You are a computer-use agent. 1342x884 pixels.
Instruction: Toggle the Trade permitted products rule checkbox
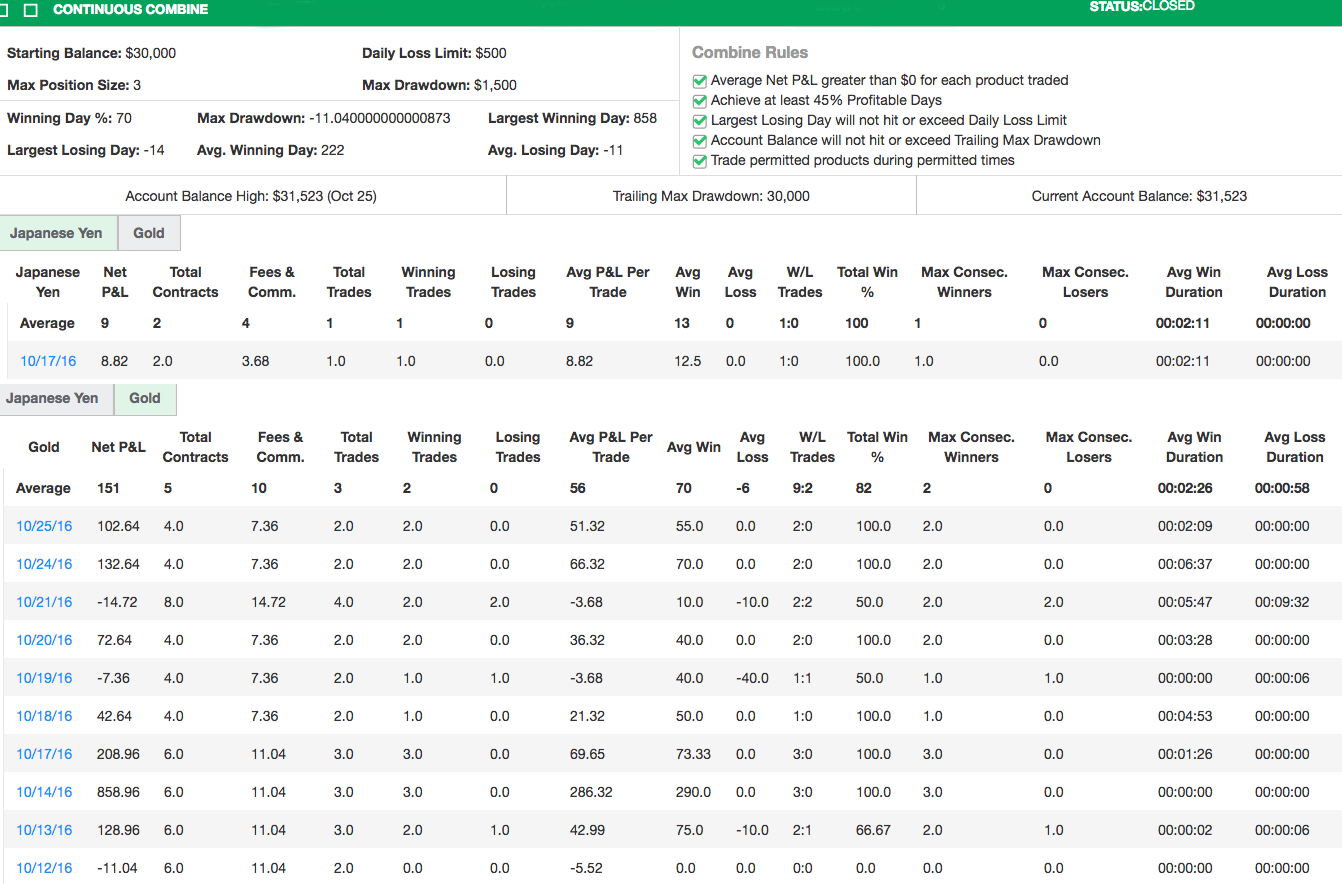(700, 161)
